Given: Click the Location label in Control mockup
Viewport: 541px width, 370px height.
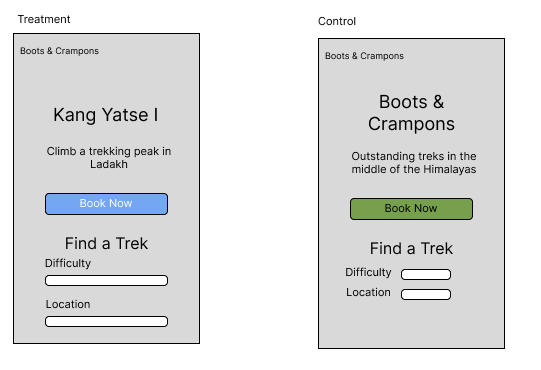Looking at the screenshot, I should click(368, 292).
